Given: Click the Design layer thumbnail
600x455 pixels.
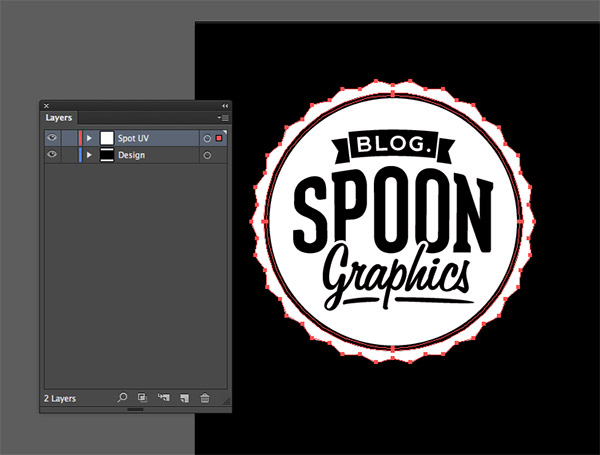Looking at the screenshot, I should click(x=107, y=155).
